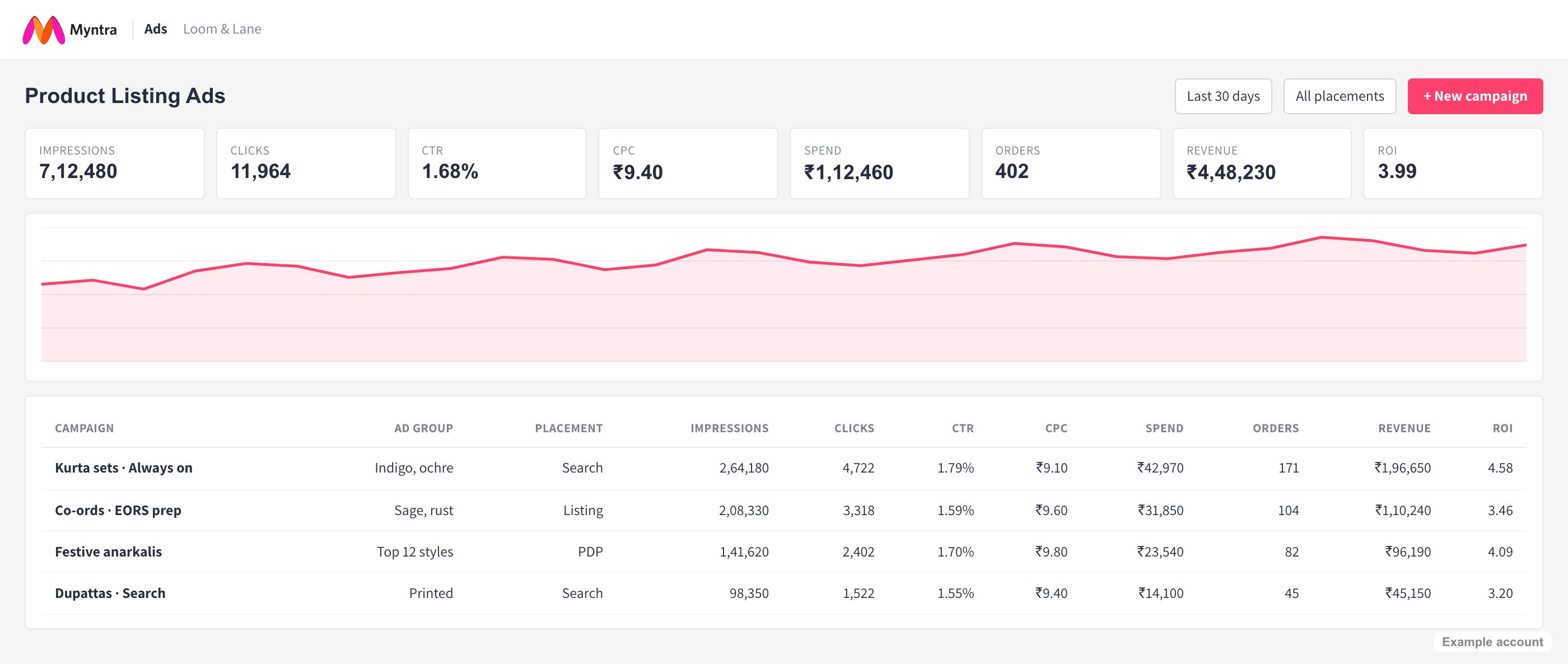Click the Sage, rust ad group cell
1568x664 pixels.
tap(424, 510)
